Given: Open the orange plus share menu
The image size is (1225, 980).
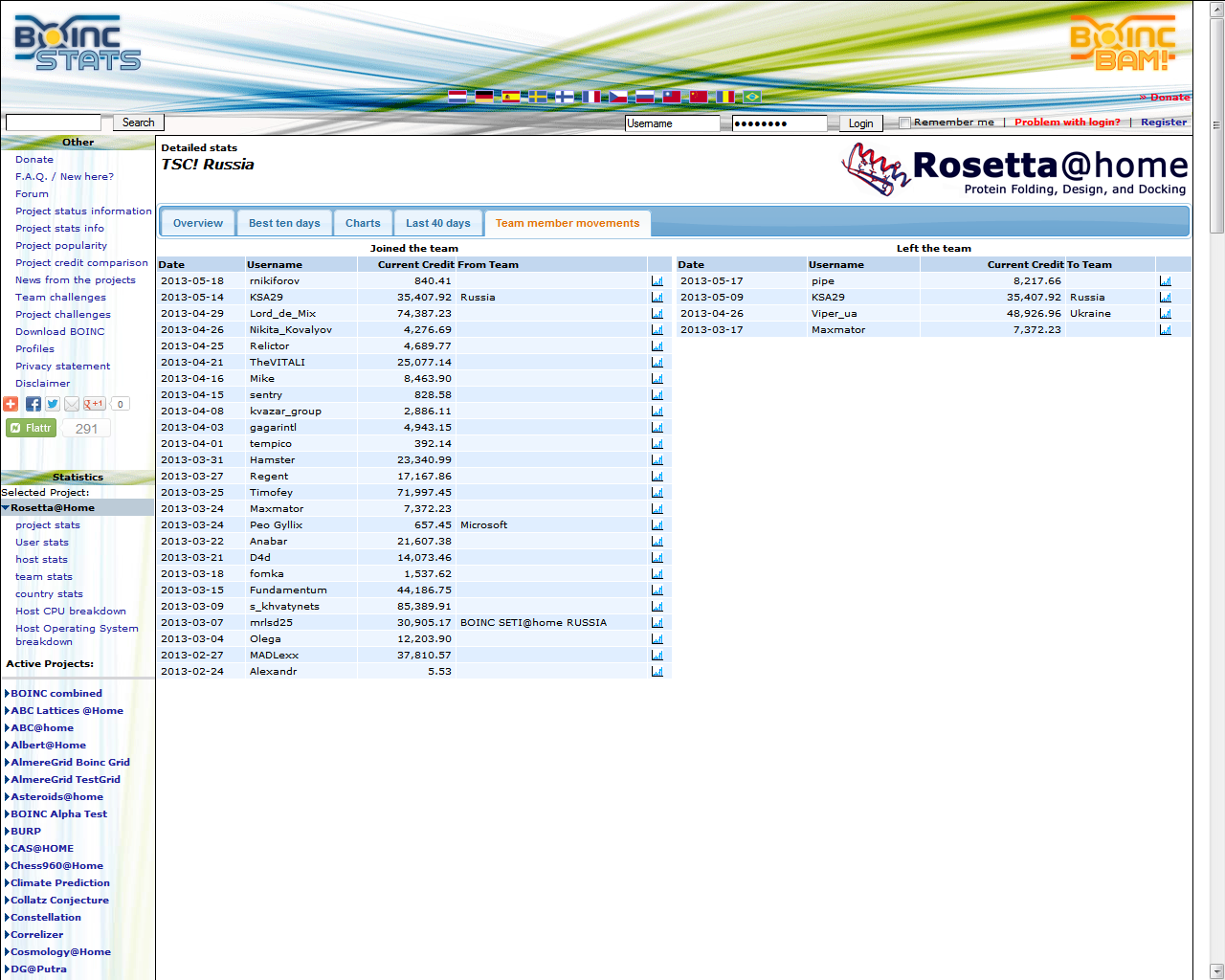Looking at the screenshot, I should coord(11,404).
